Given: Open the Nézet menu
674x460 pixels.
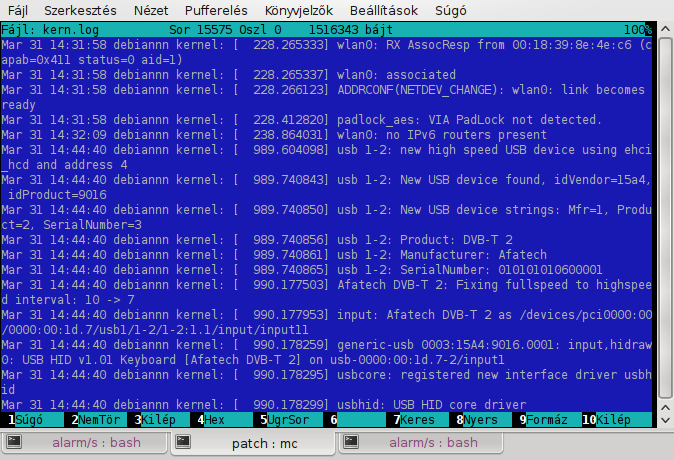Looking at the screenshot, I should point(151,10).
